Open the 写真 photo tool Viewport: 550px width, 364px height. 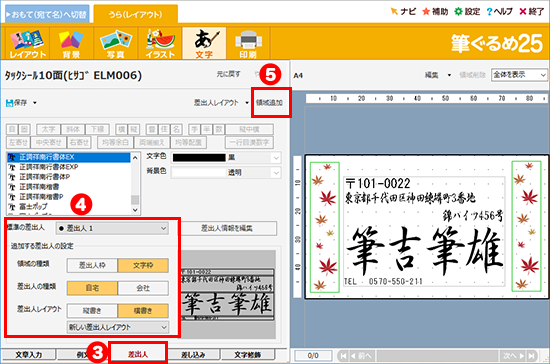[115, 43]
